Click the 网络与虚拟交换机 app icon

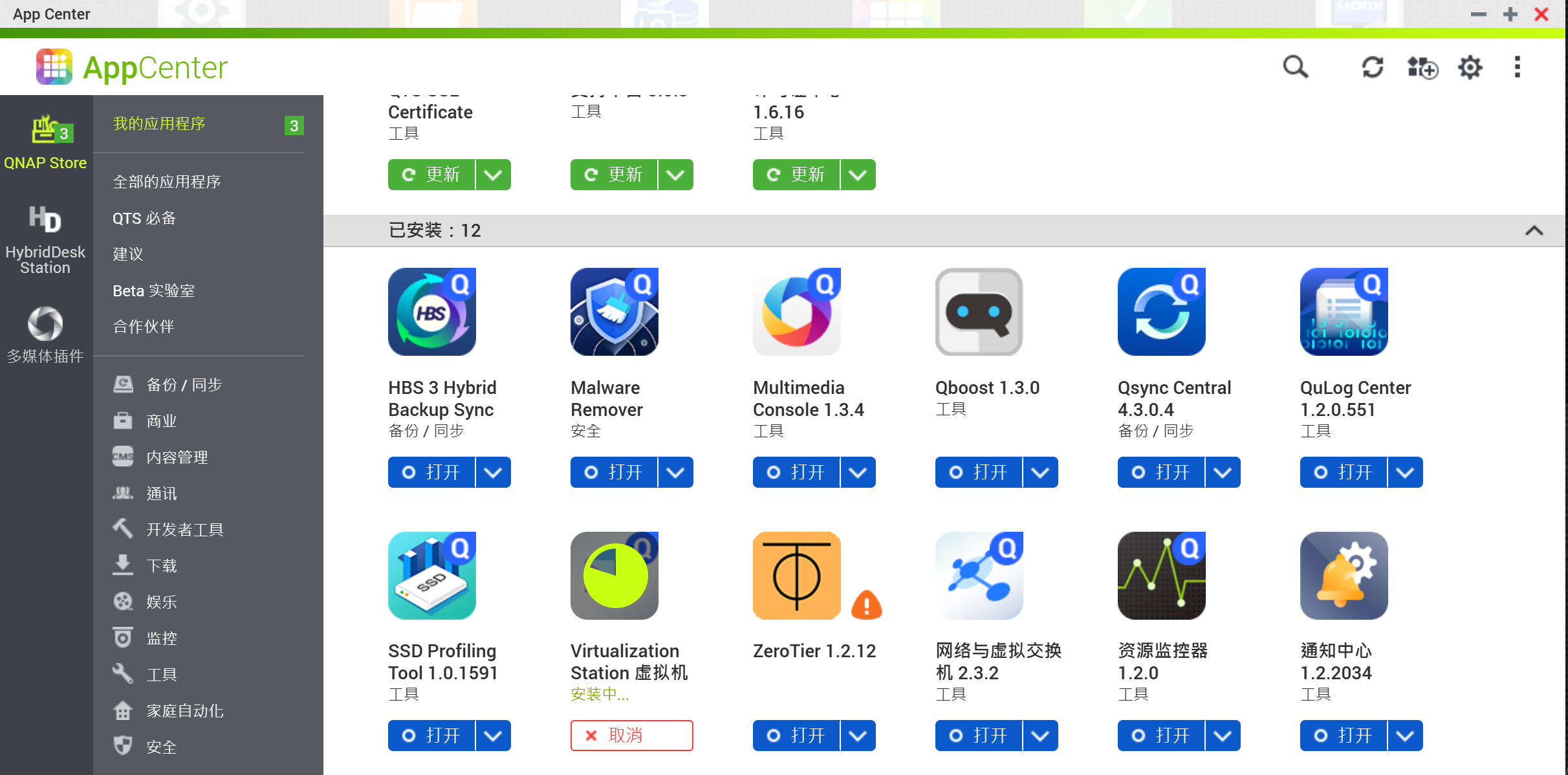pos(979,576)
